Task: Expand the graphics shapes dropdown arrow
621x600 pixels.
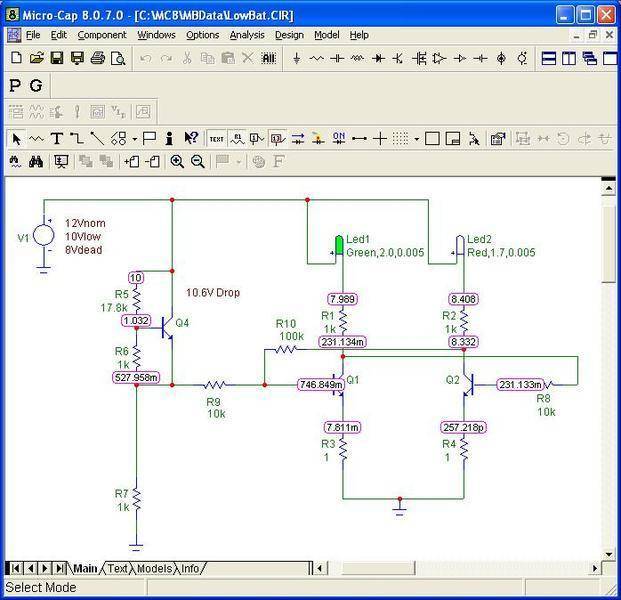Action: 135,139
